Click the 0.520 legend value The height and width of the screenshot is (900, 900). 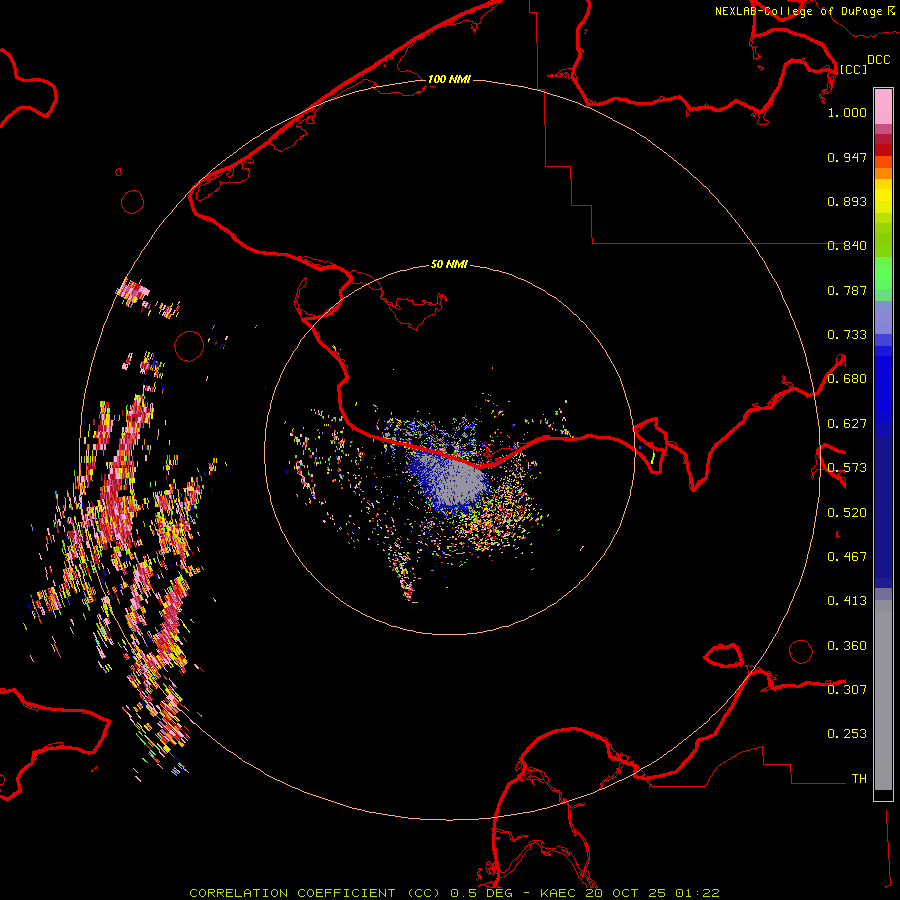point(847,513)
